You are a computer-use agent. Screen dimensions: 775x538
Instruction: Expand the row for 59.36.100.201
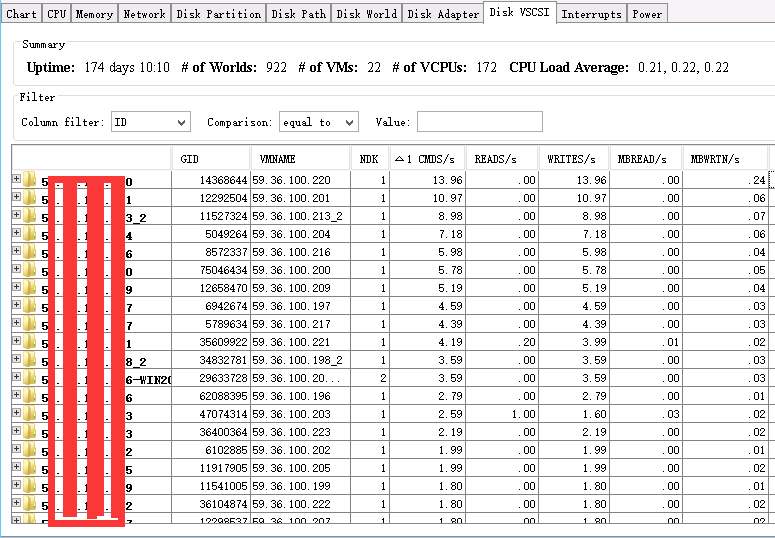pos(16,197)
